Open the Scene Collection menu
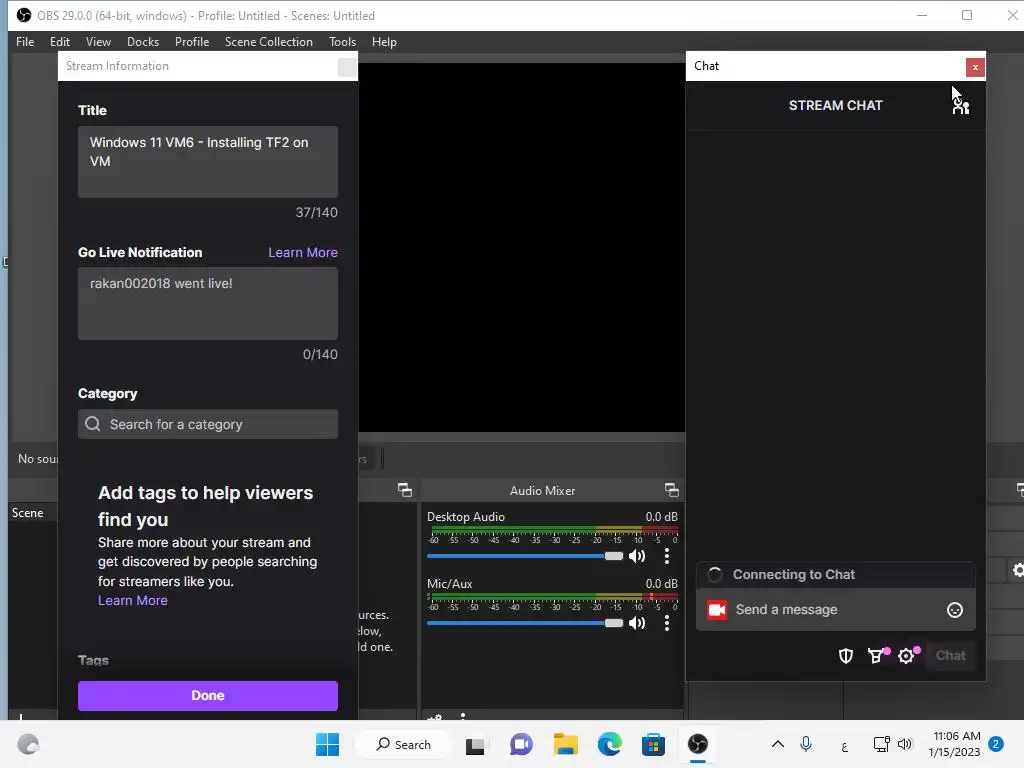 pyautogui.click(x=268, y=42)
